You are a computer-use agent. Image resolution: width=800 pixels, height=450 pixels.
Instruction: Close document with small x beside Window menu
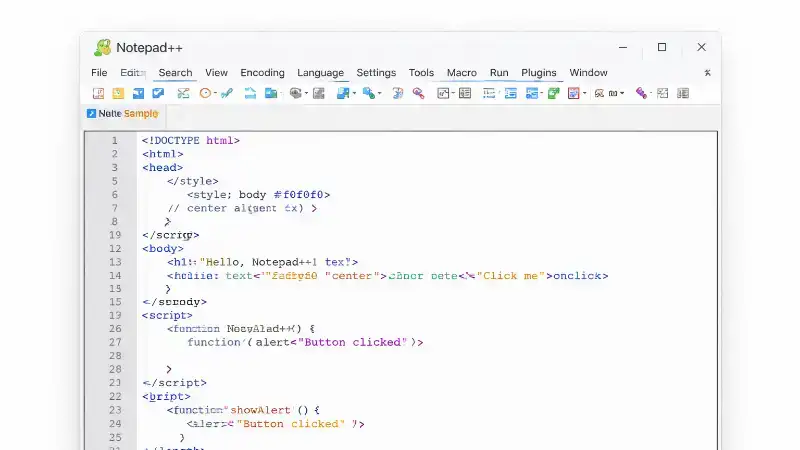point(708,73)
